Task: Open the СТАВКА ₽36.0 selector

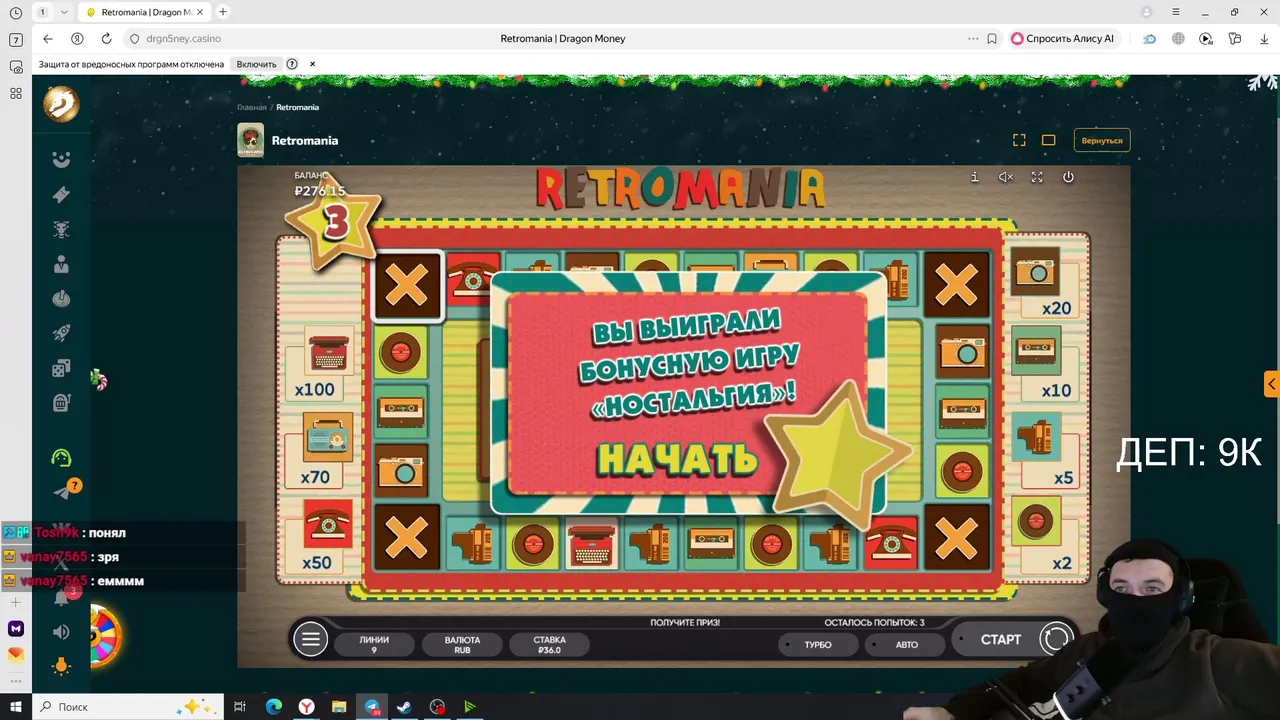Action: point(549,645)
